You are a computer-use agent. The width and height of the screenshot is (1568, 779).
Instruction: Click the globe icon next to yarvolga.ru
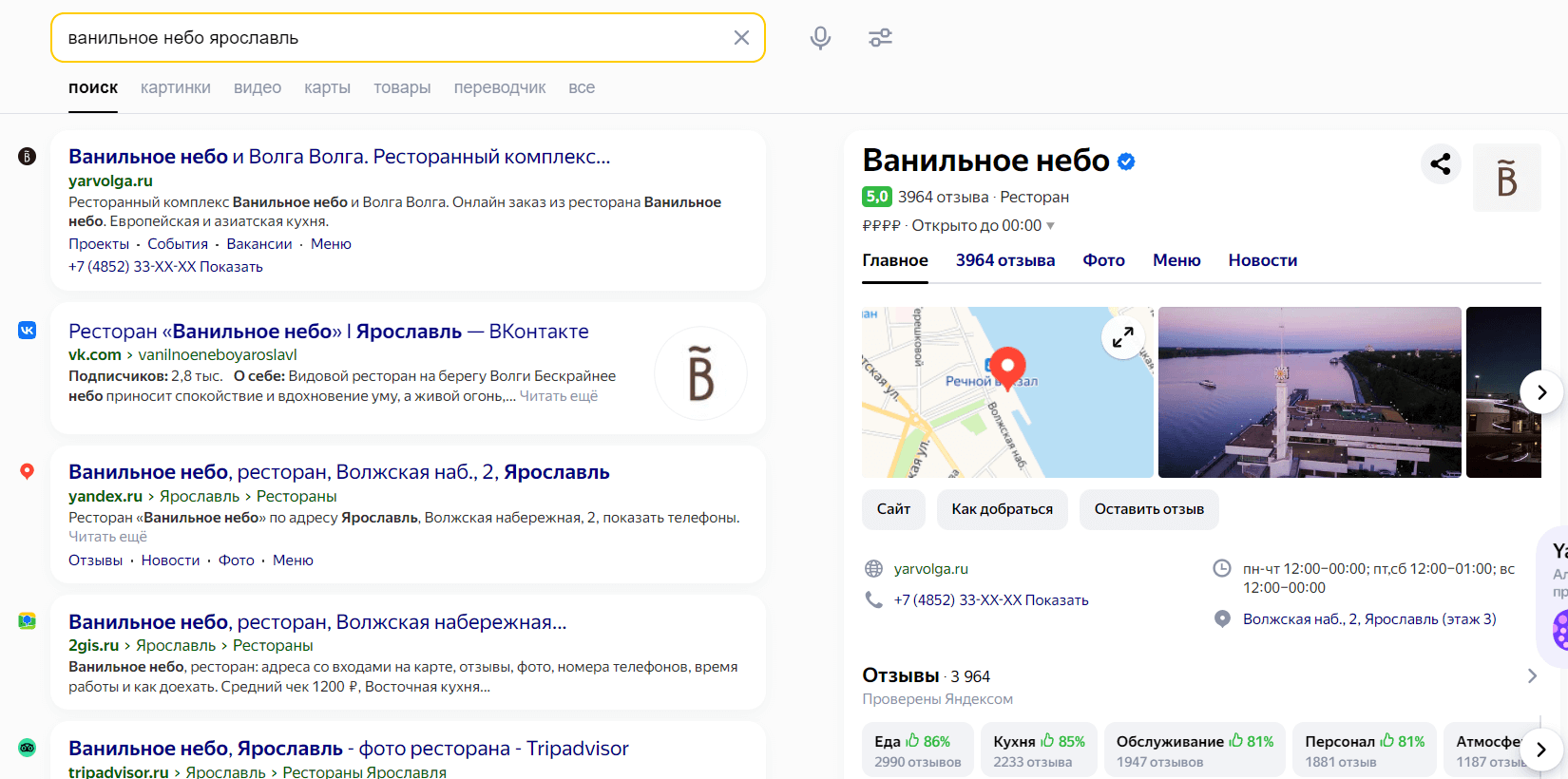coord(874,568)
